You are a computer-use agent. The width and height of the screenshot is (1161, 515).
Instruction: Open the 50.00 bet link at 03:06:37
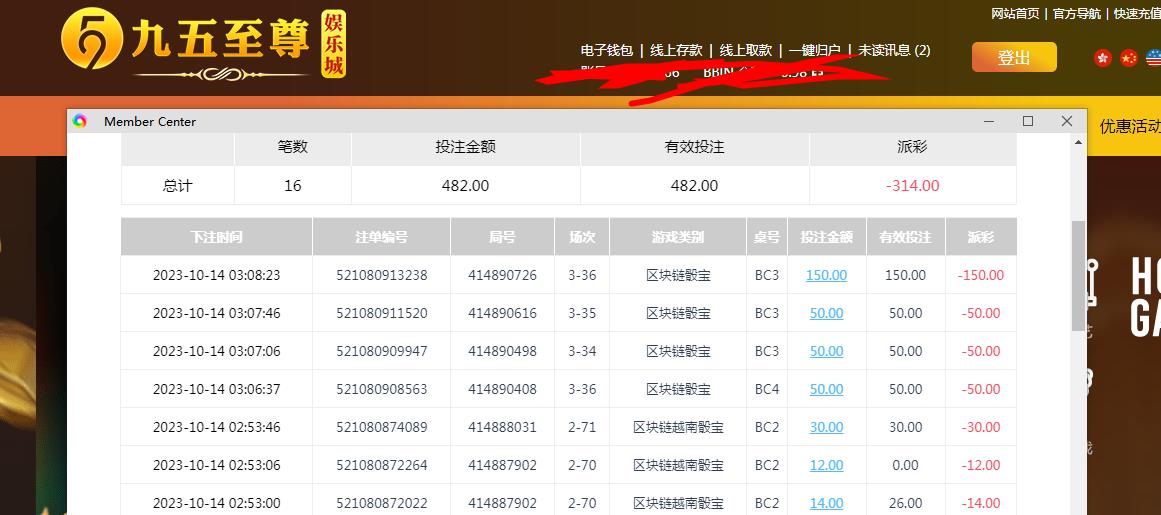[x=826, y=389]
